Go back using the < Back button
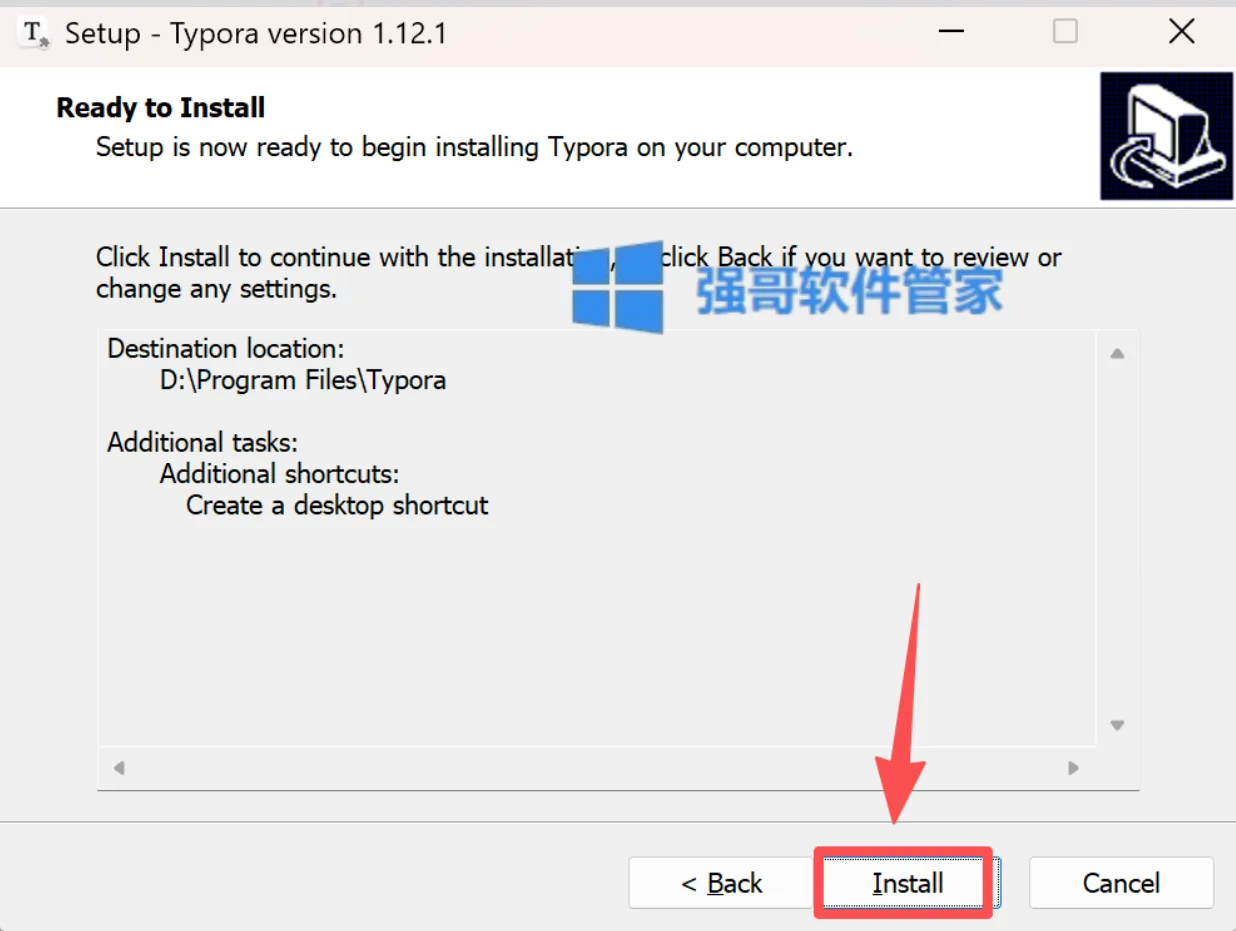This screenshot has height=931, width=1236. point(720,883)
